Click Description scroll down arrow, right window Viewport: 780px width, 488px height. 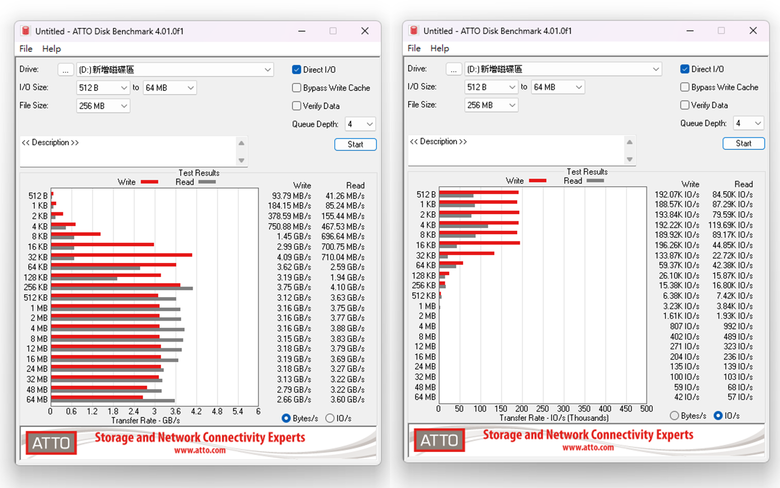pos(629,159)
